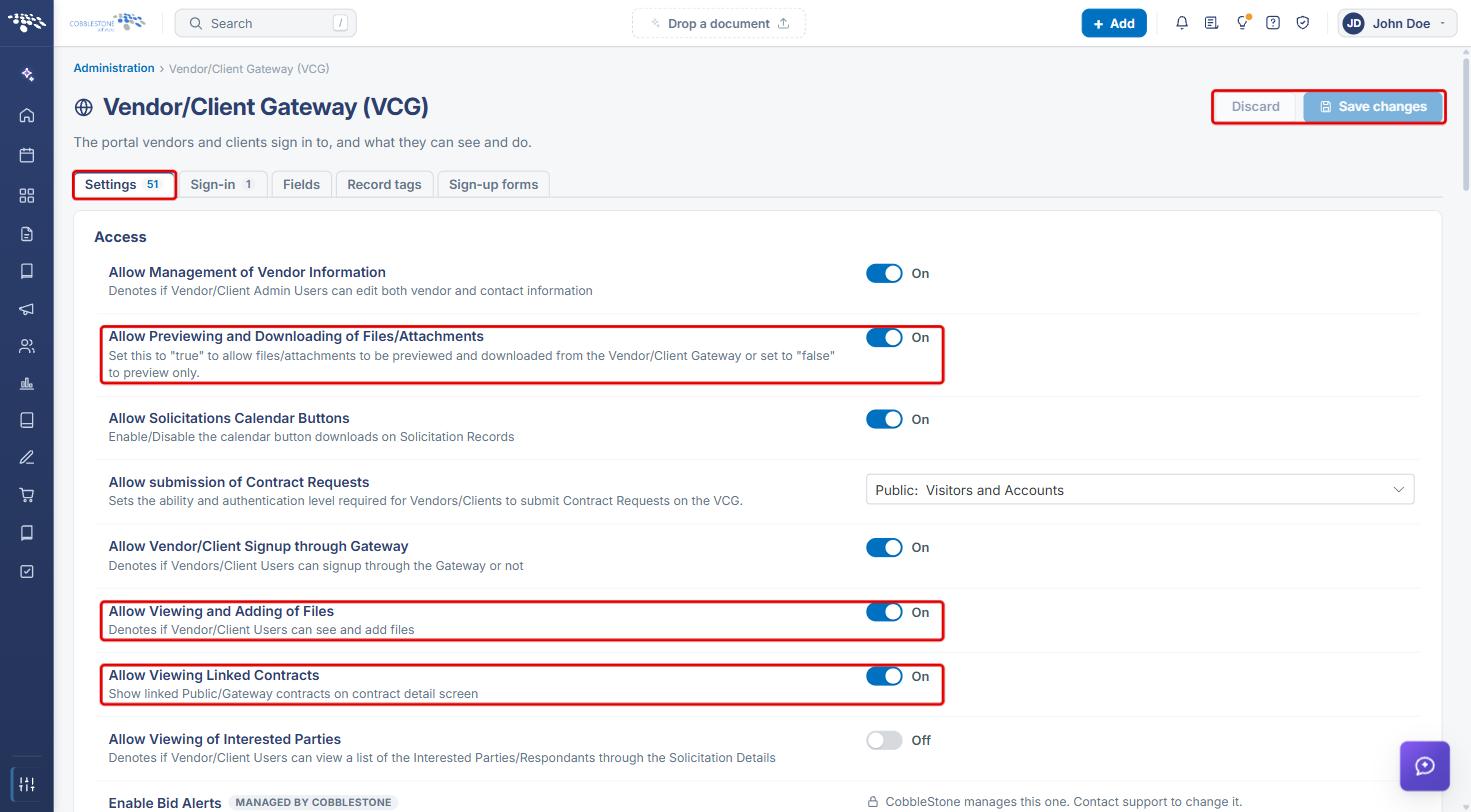Open the Sign-up forms tab
This screenshot has width=1471, height=812.
(x=493, y=184)
